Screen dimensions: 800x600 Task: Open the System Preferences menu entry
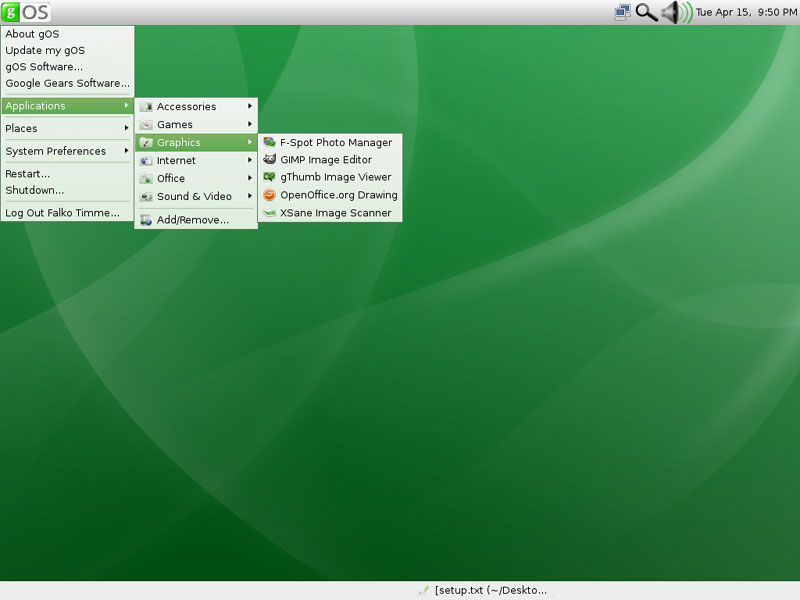click(67, 151)
